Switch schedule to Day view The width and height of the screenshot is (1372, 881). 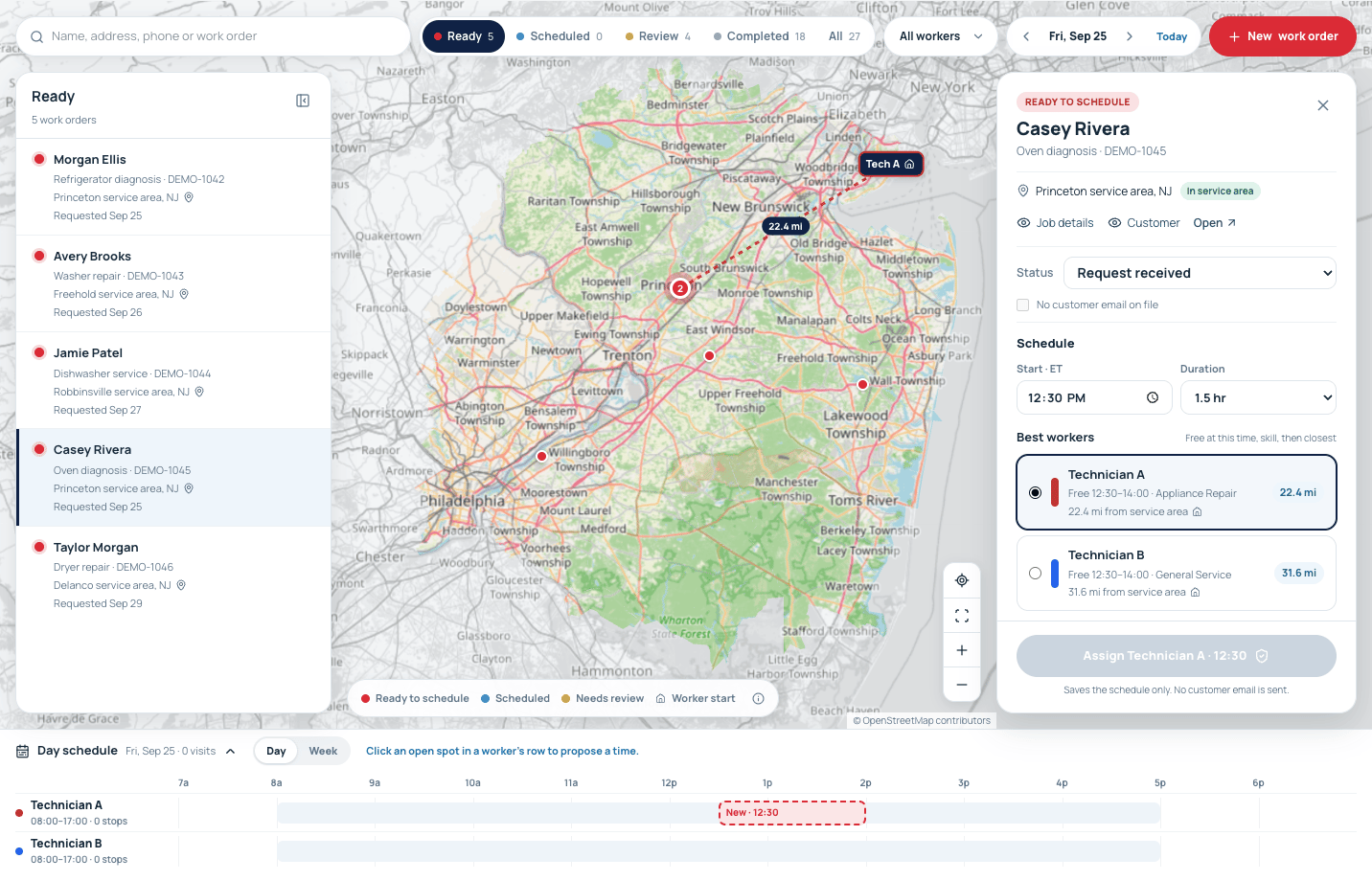tap(276, 751)
